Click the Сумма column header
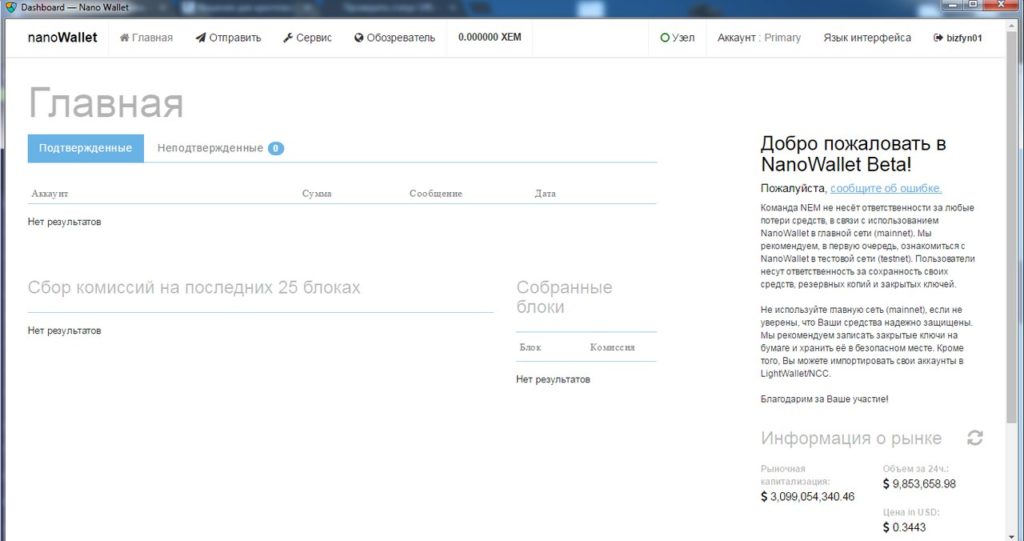Screen dimensions: 1024x541 (316, 193)
